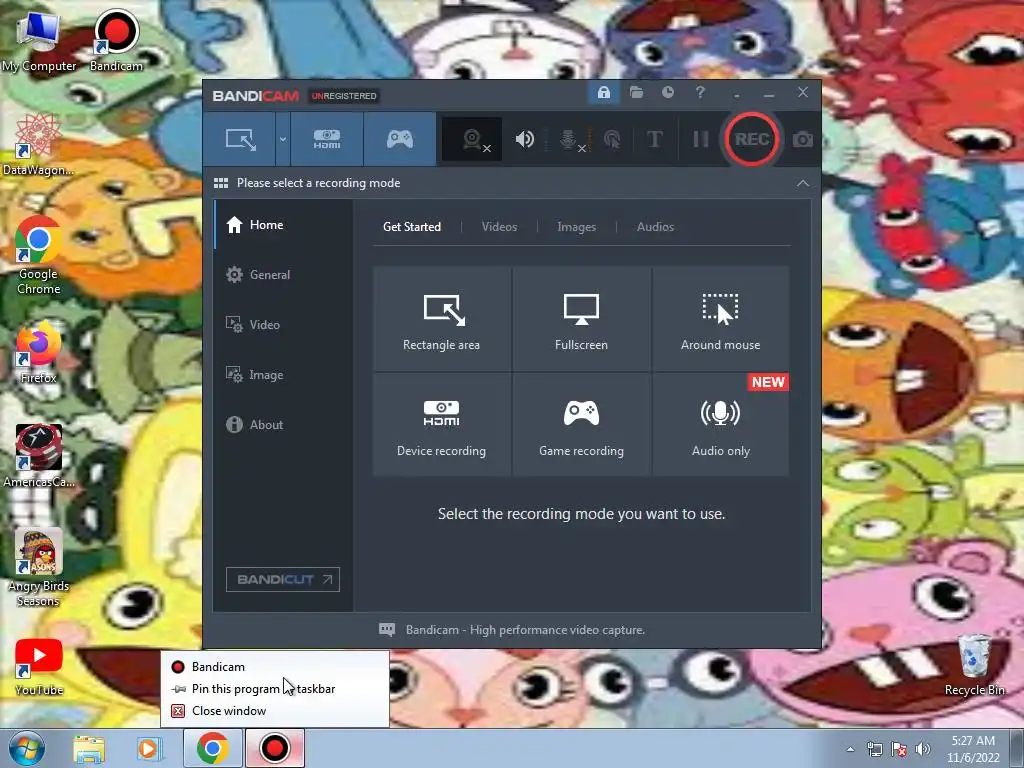
Task: Select the HDMI device recording mode in toolbar
Action: [x=327, y=139]
